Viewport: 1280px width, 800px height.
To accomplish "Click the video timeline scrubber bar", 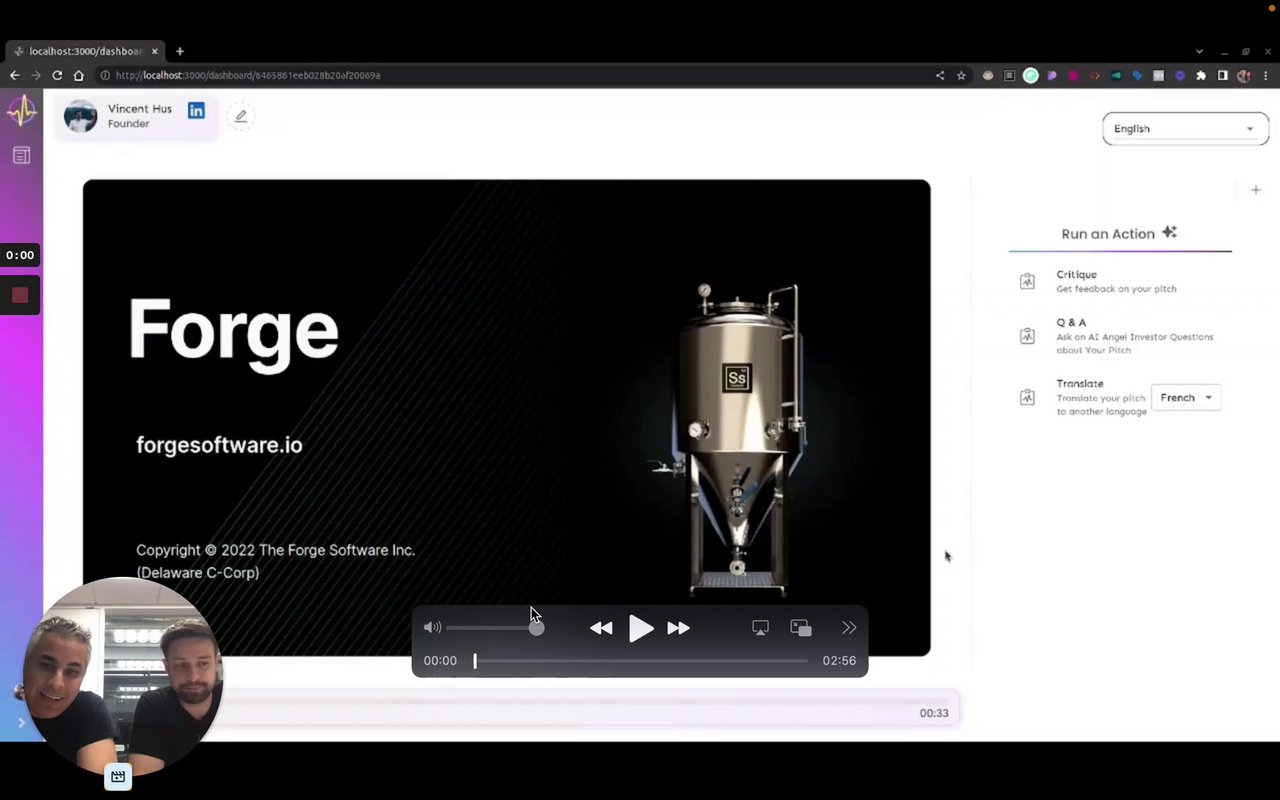I will click(640, 660).
